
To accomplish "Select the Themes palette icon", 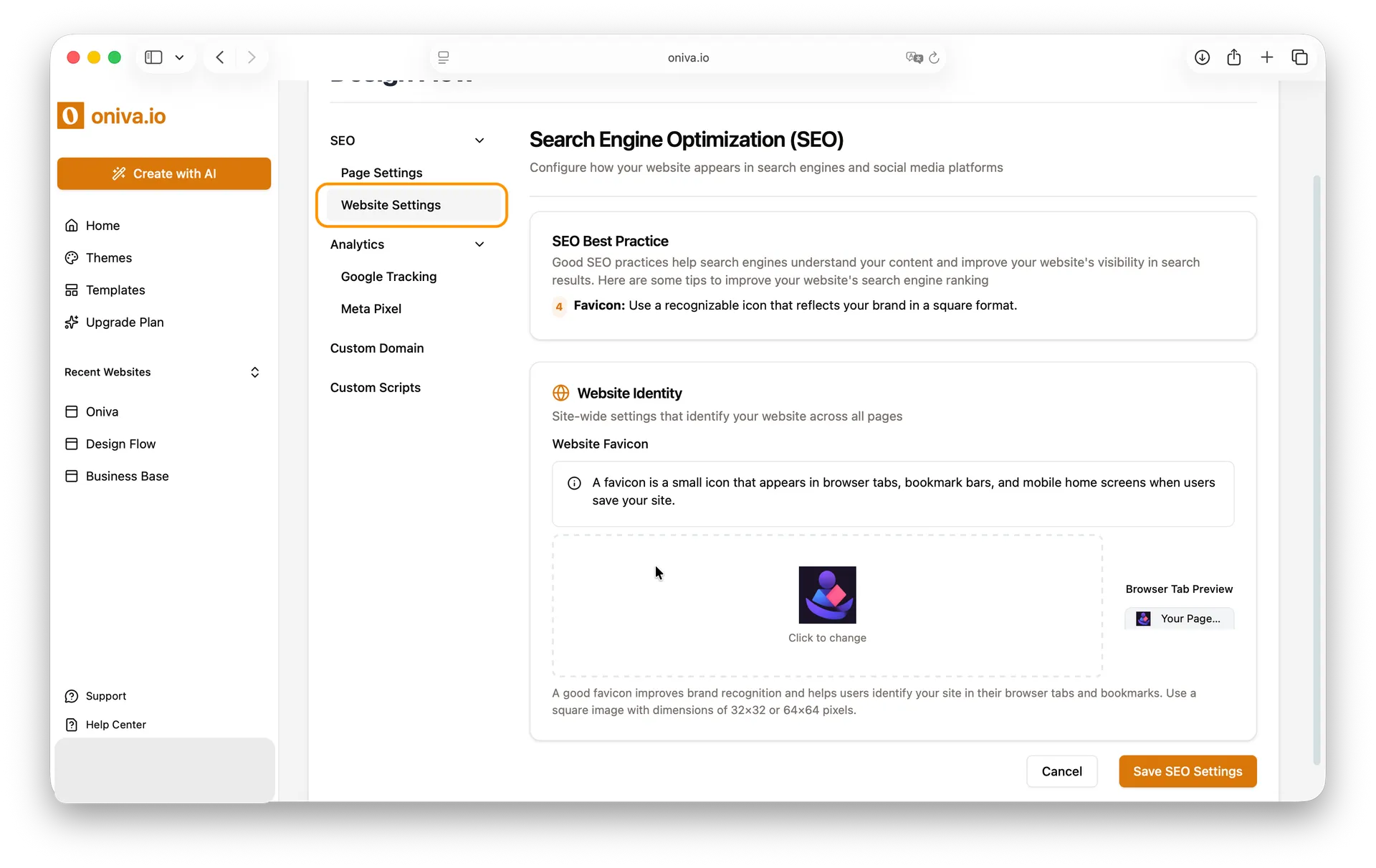I will 72,258.
